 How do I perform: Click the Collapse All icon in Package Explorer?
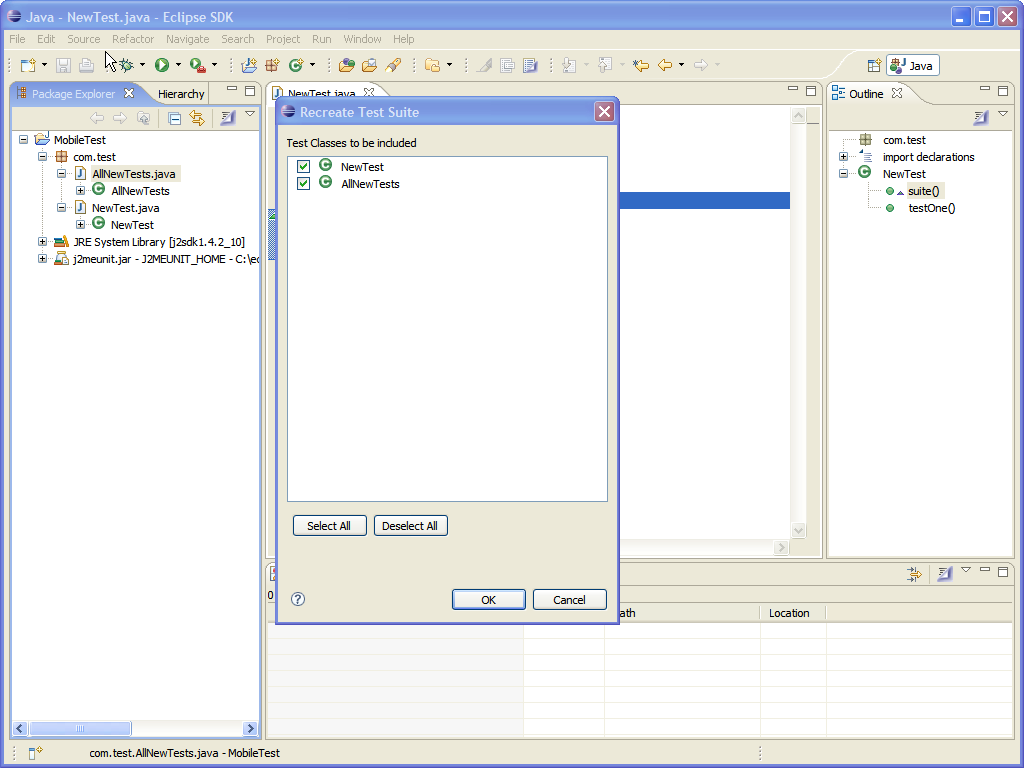pyautogui.click(x=175, y=118)
